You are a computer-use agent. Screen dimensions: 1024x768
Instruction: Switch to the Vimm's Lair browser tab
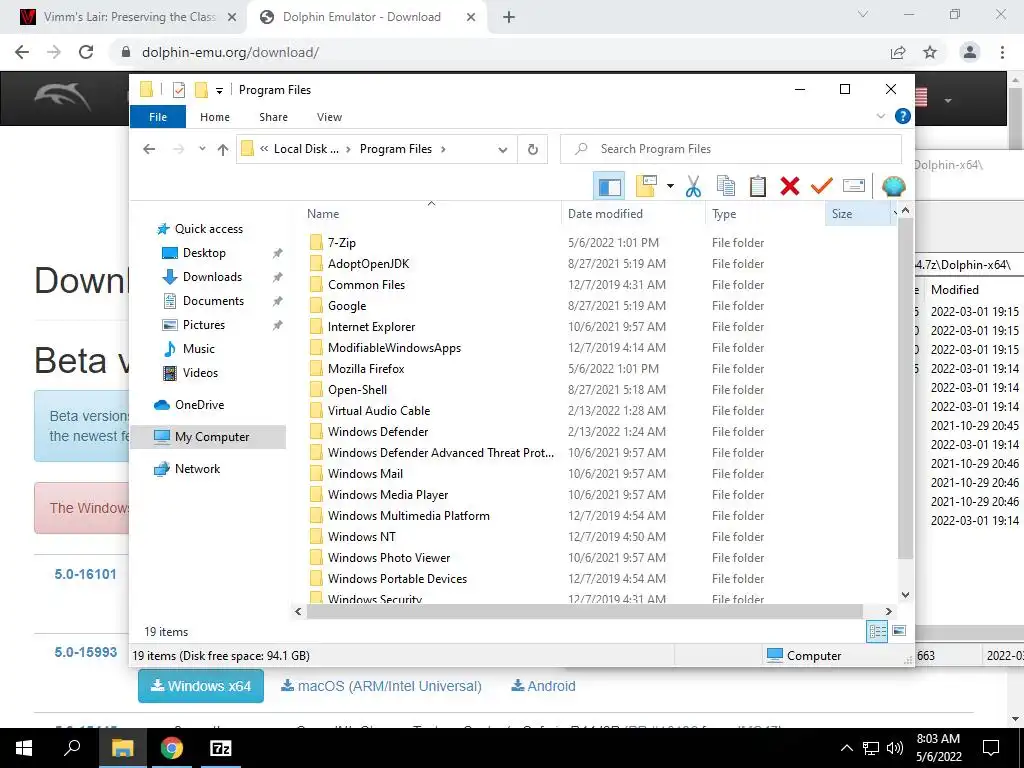129,17
